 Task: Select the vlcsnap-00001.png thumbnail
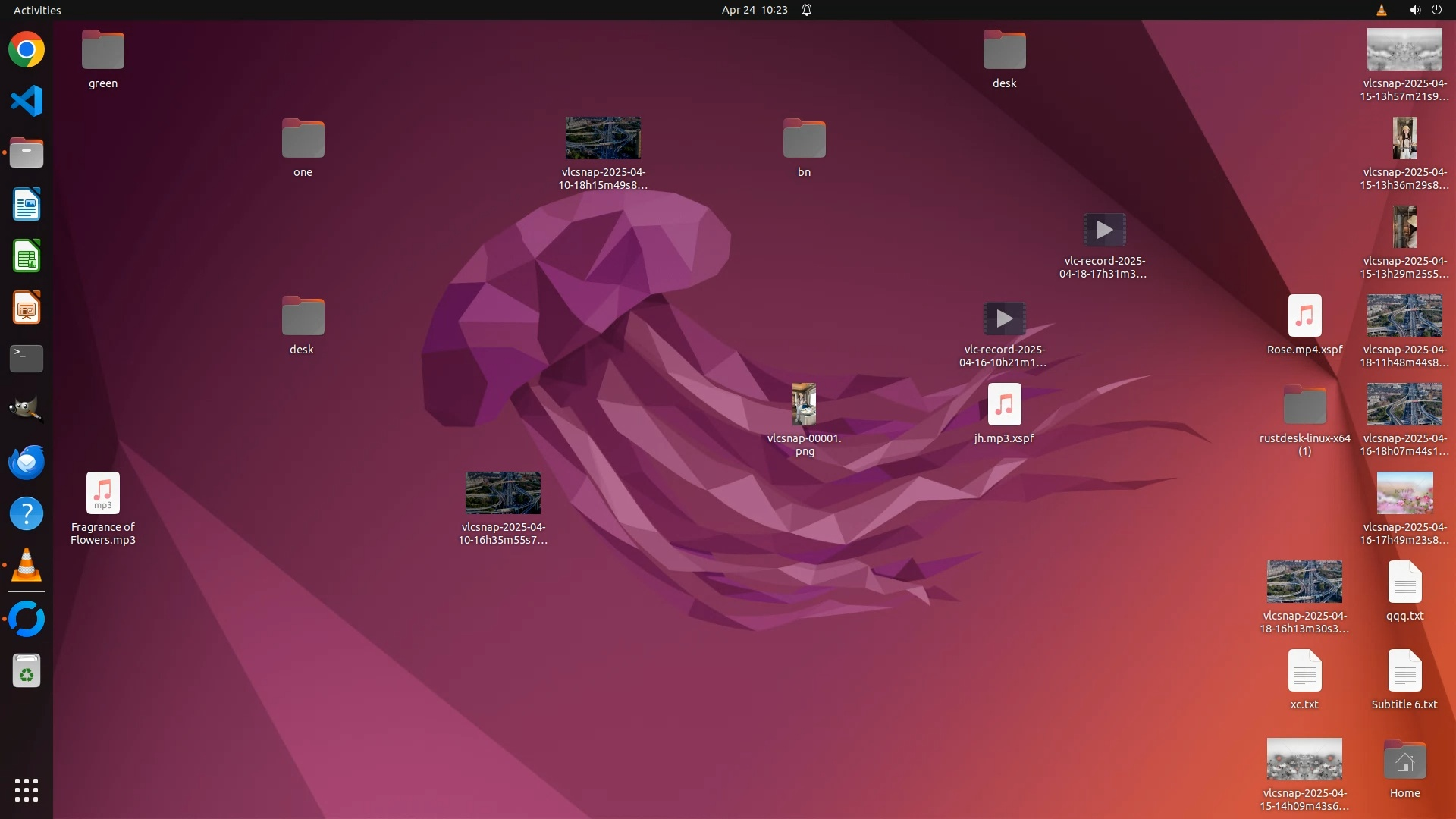[x=804, y=405]
